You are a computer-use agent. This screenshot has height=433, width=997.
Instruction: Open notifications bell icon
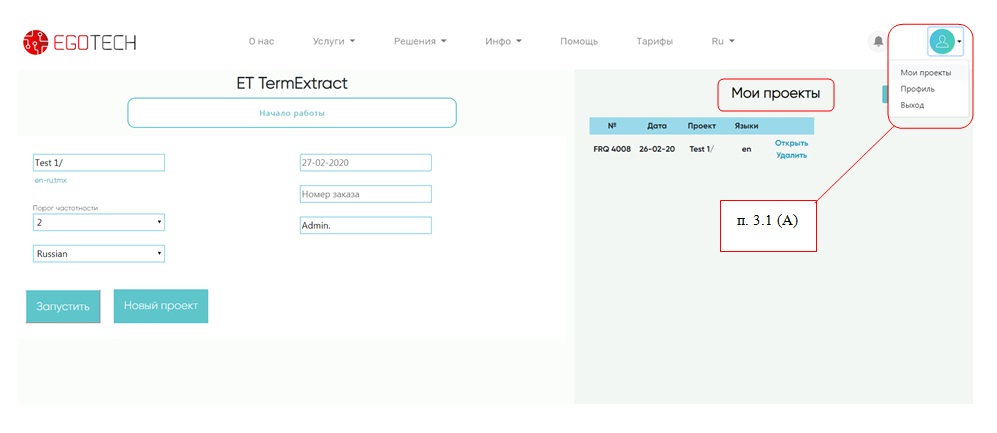[878, 42]
